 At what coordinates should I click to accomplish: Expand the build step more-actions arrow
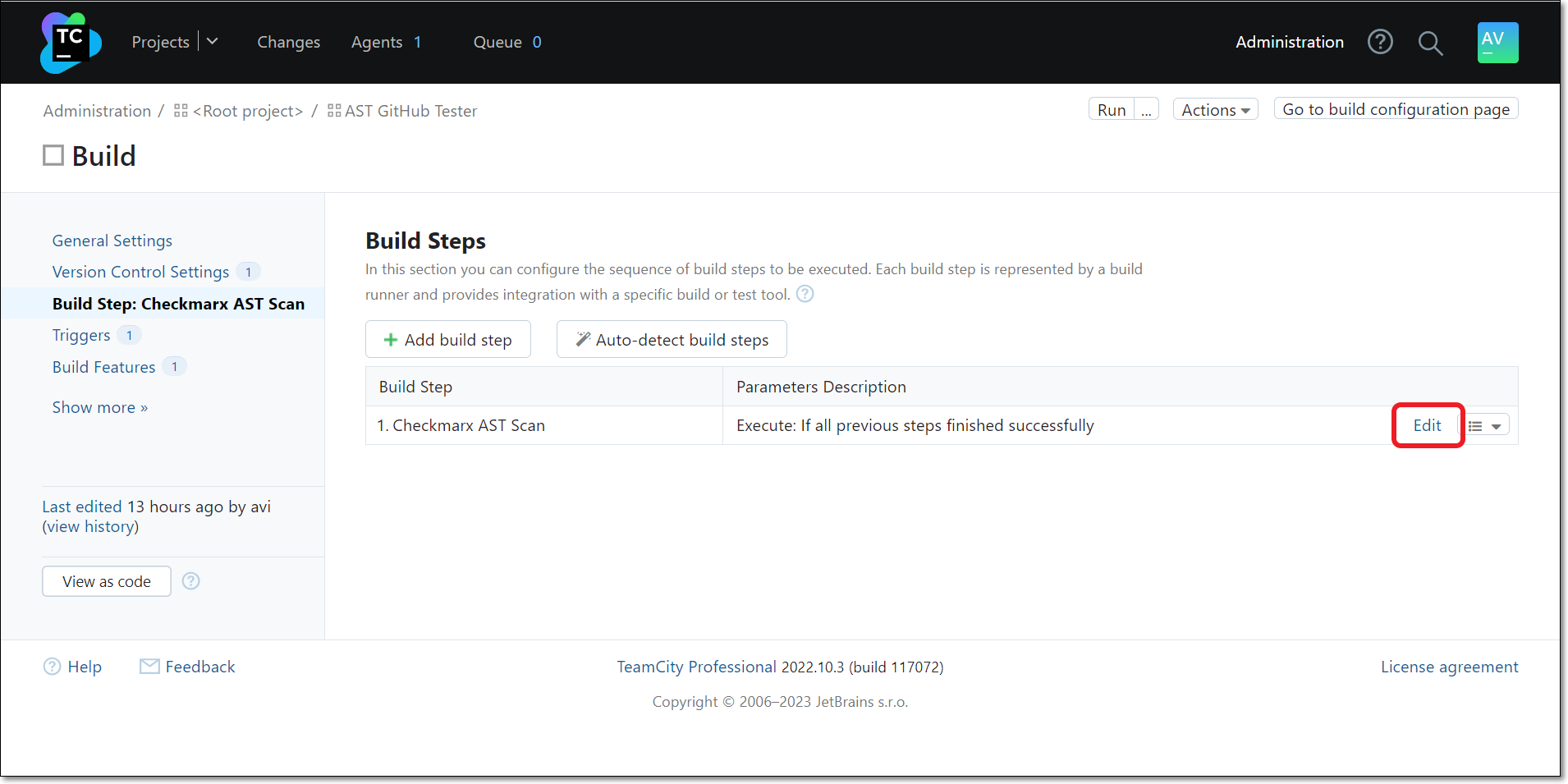pos(1496,426)
